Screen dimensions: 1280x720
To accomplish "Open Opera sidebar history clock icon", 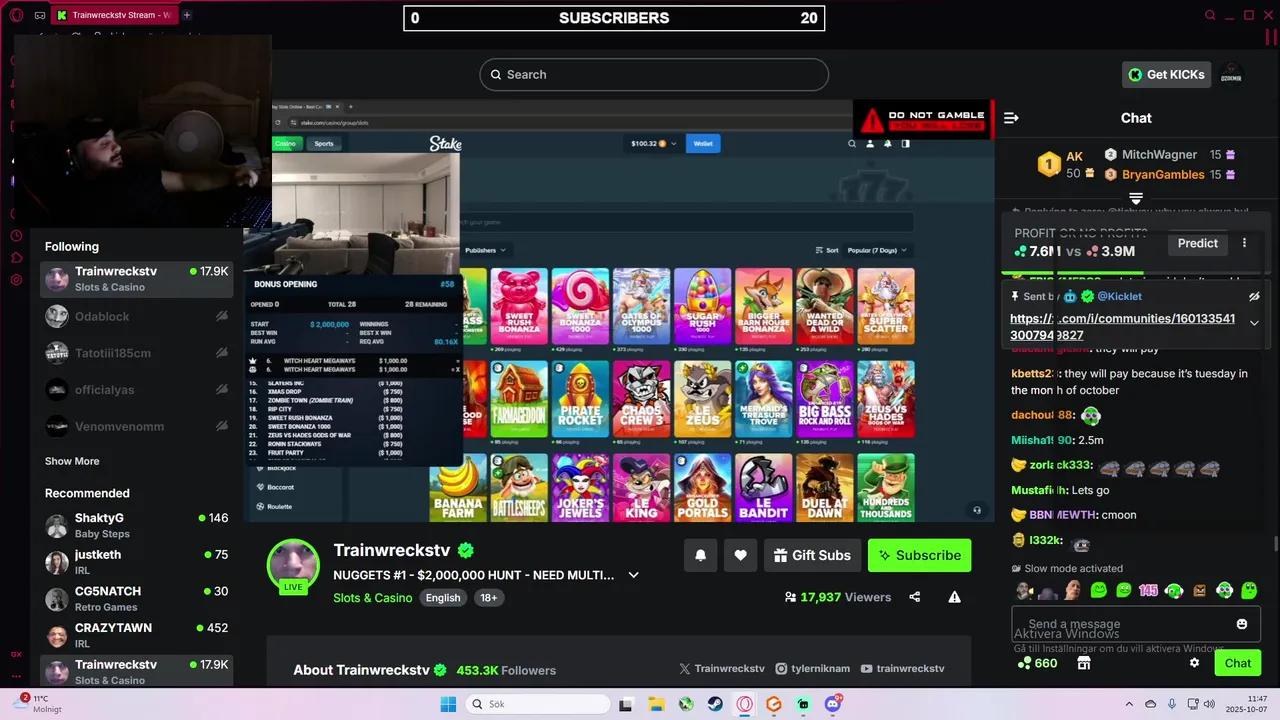I will click(x=16, y=236).
